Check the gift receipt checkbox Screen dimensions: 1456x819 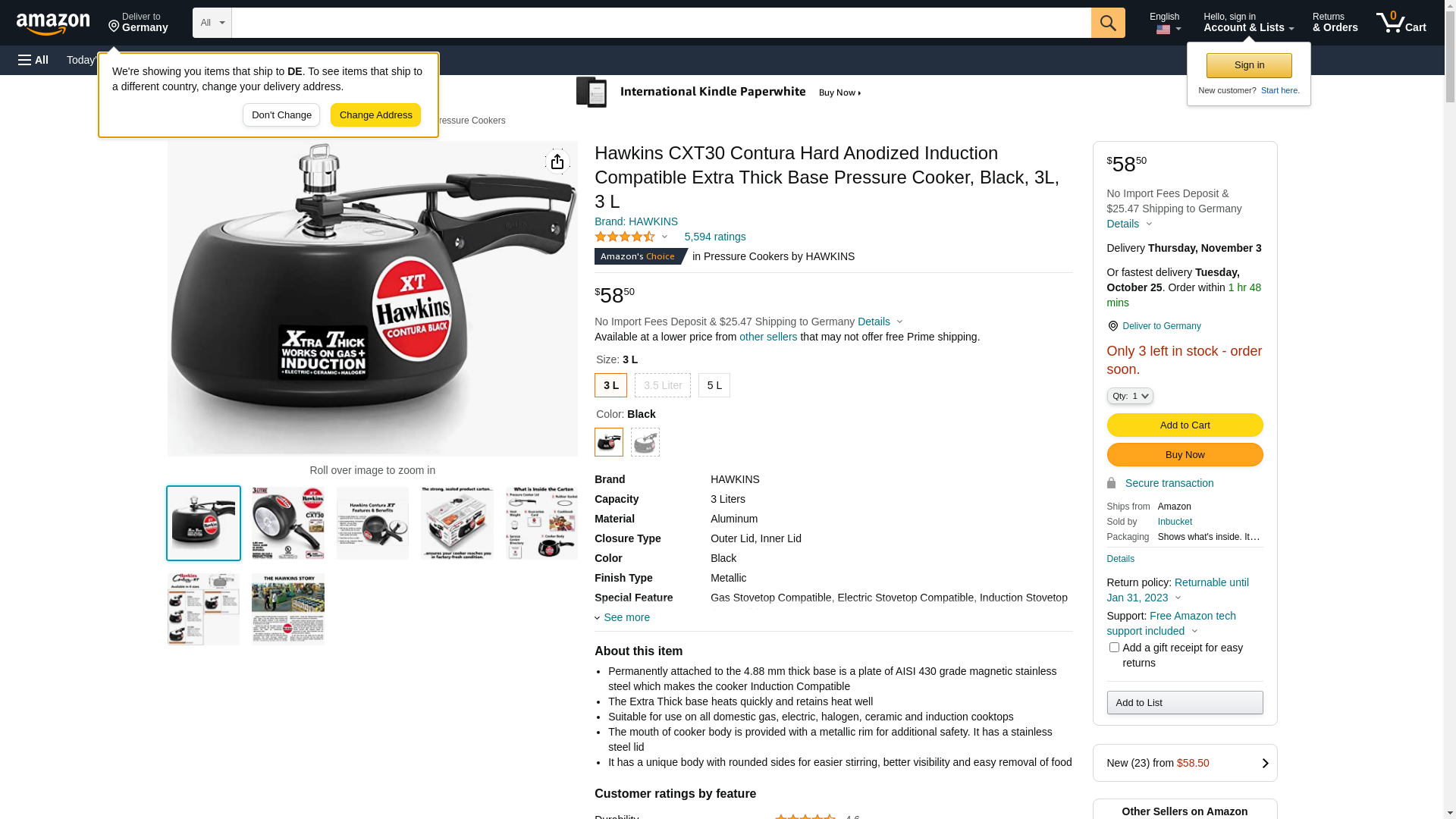[1114, 648]
